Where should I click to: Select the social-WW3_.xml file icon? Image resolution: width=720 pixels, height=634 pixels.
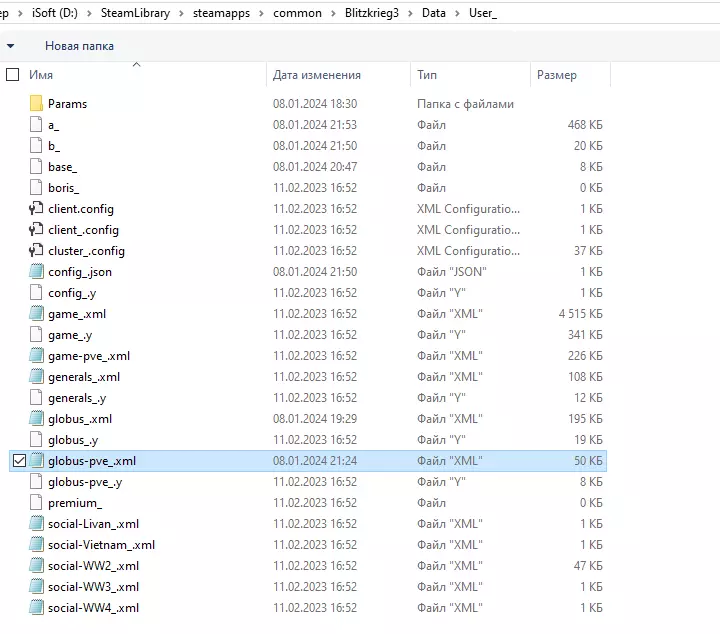pos(36,587)
